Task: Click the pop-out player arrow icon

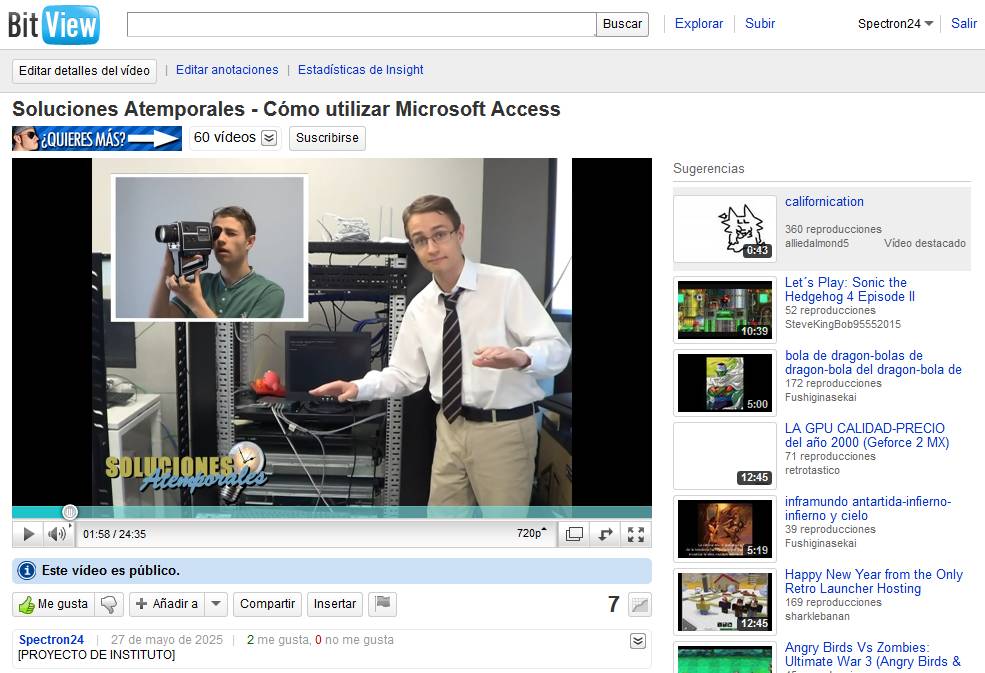Action: [x=605, y=534]
